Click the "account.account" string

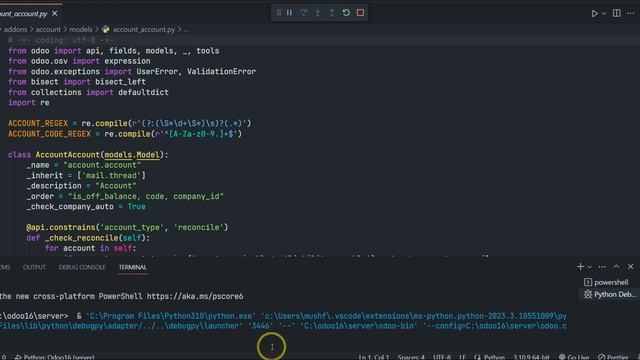[x=102, y=165]
